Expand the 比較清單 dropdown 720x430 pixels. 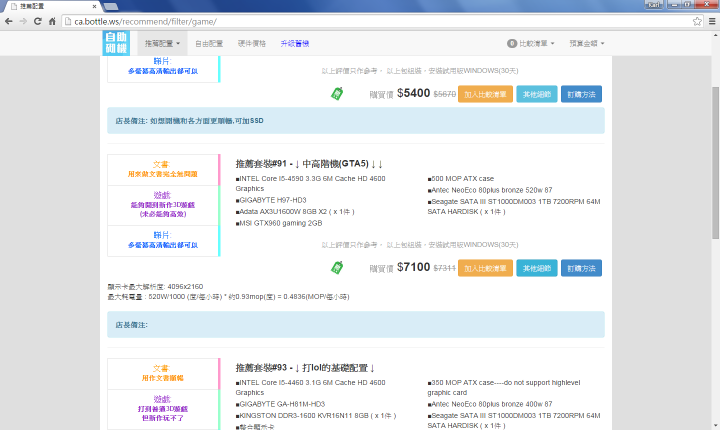tap(531, 43)
